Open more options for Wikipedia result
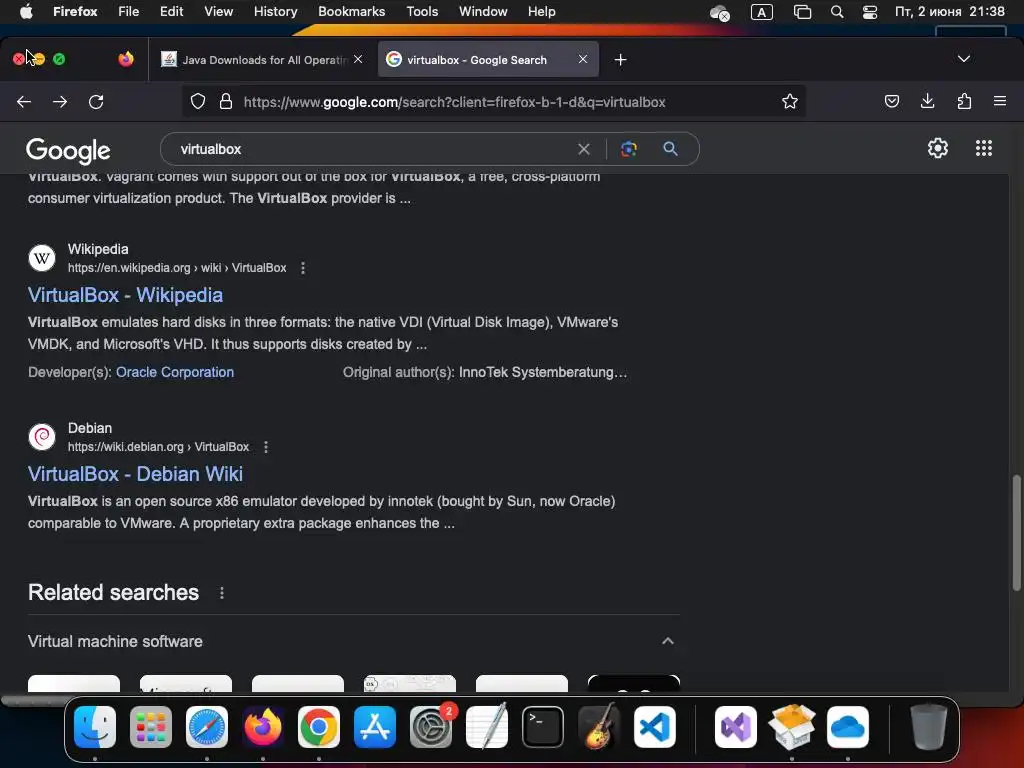 click(x=303, y=268)
